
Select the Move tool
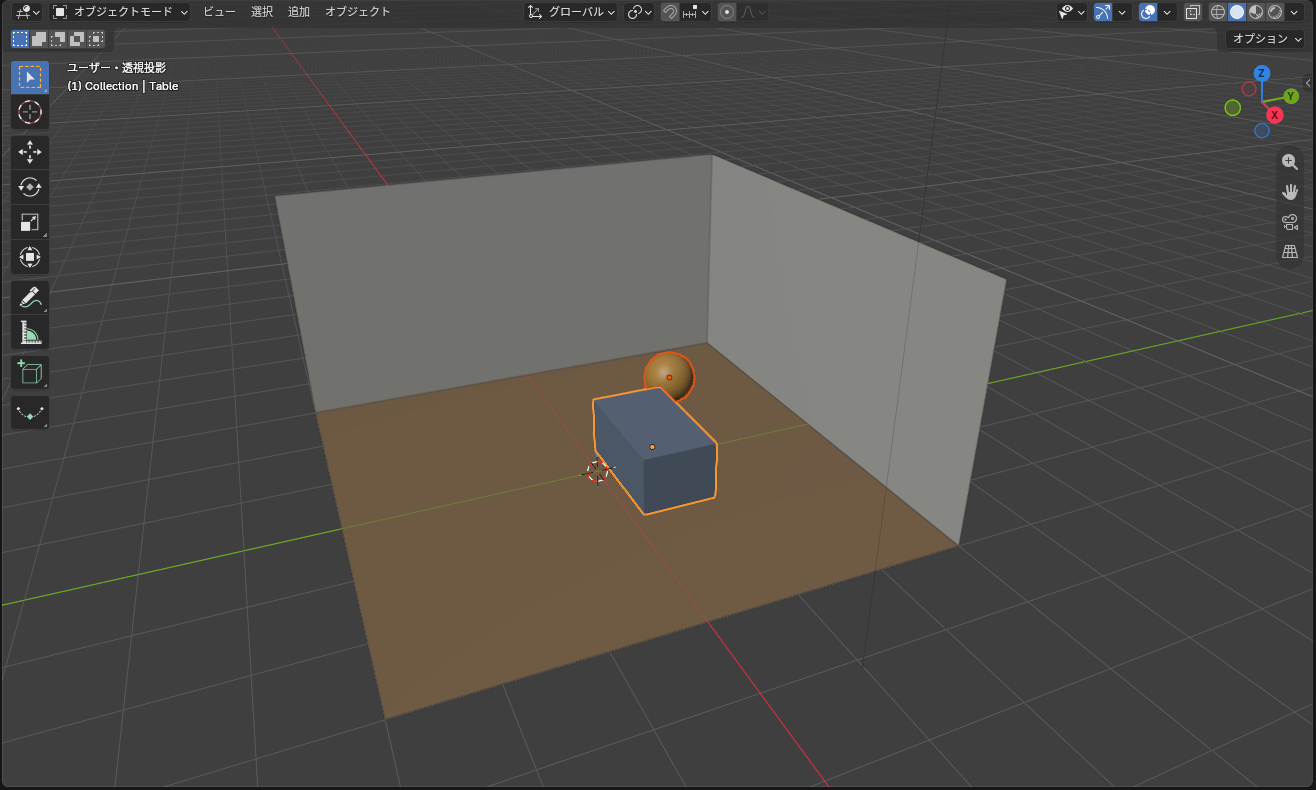tap(30, 152)
